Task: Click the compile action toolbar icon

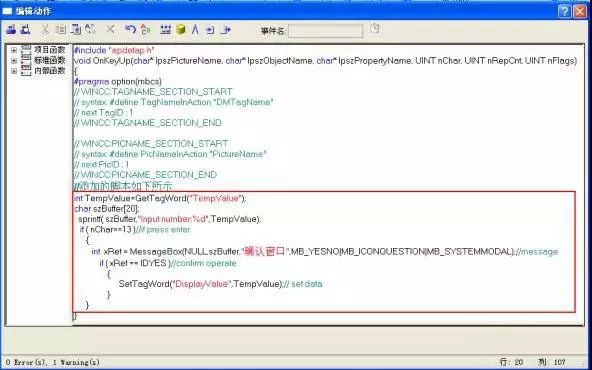Action: (x=11, y=29)
